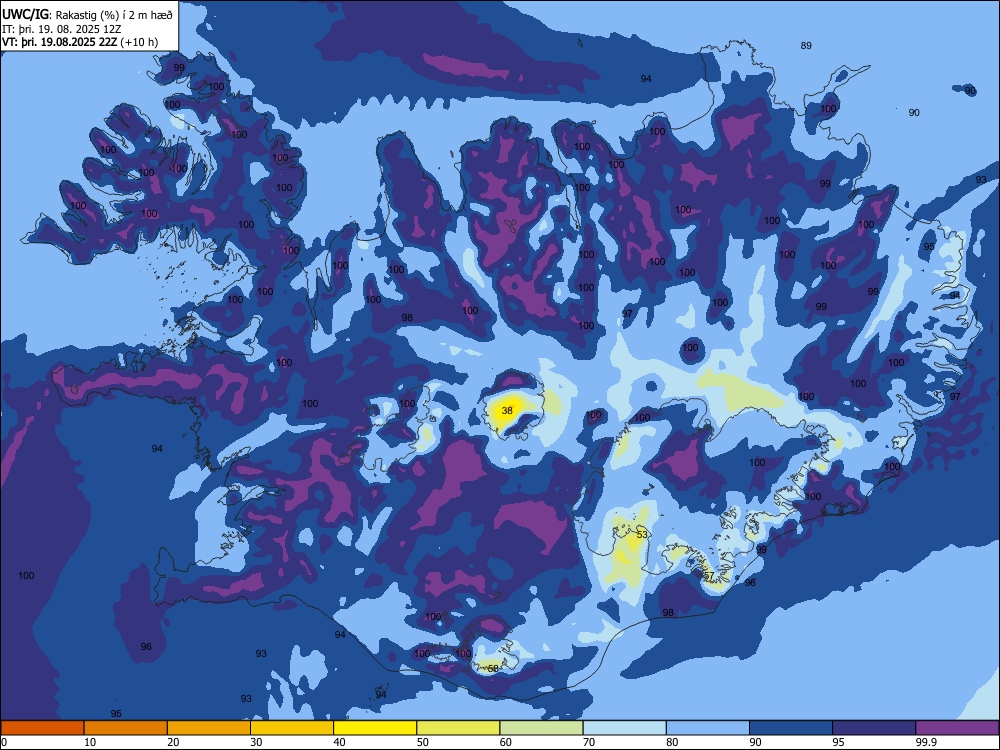Click the '99.9' legend tick label
1000x750 pixels.
point(926,742)
